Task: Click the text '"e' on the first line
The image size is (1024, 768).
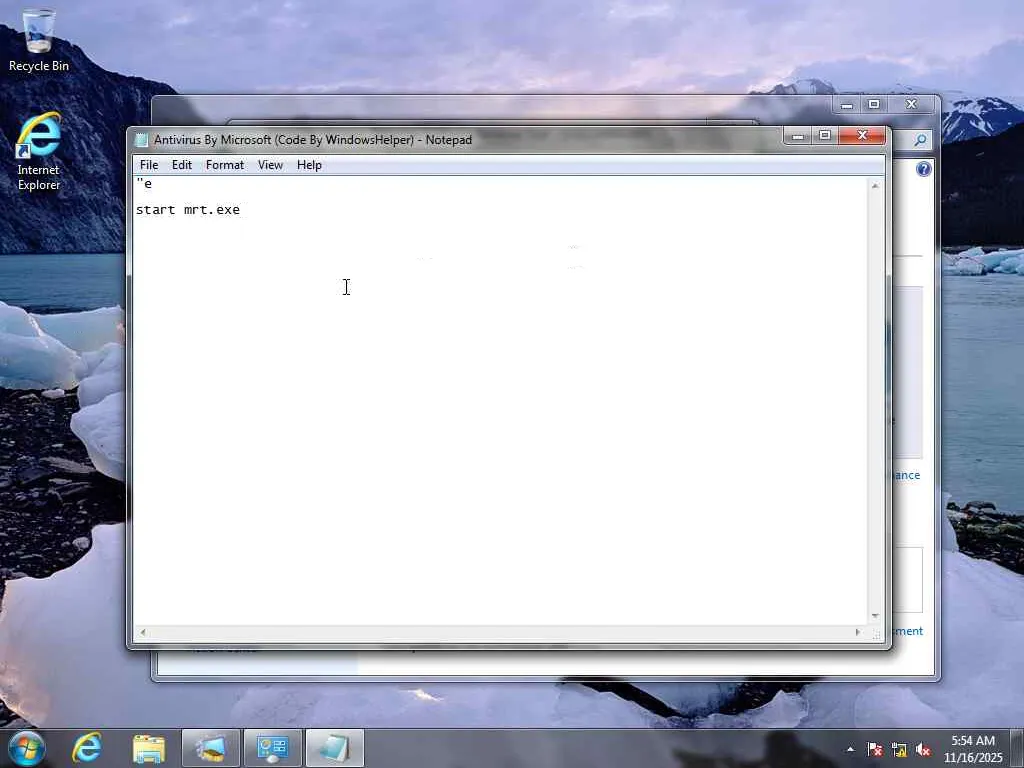Action: tap(144, 184)
